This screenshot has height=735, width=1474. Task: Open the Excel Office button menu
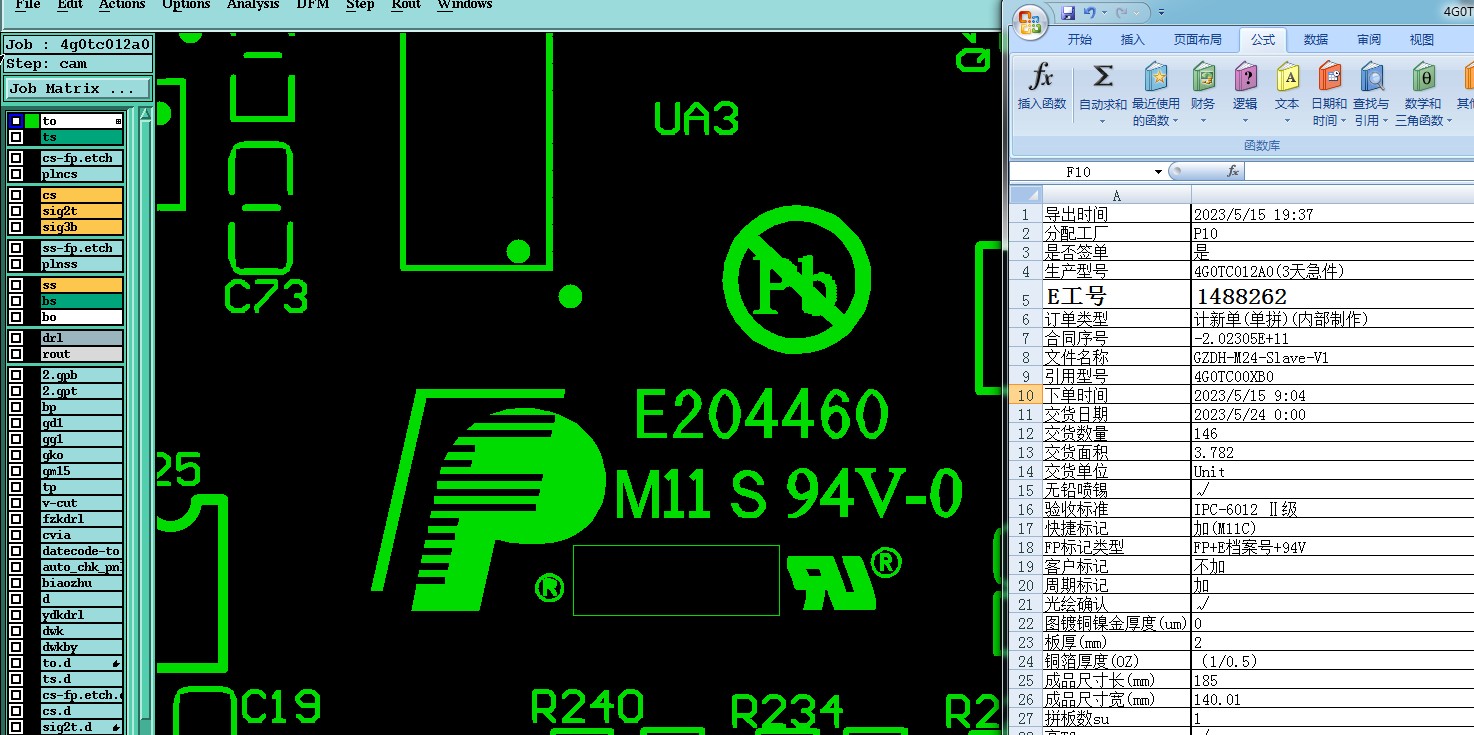[1028, 21]
